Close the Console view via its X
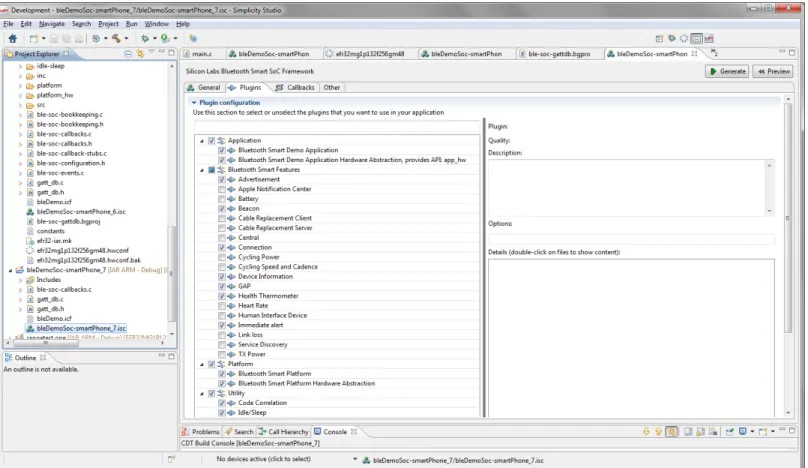Viewport: 808px width, 468px height. point(354,431)
